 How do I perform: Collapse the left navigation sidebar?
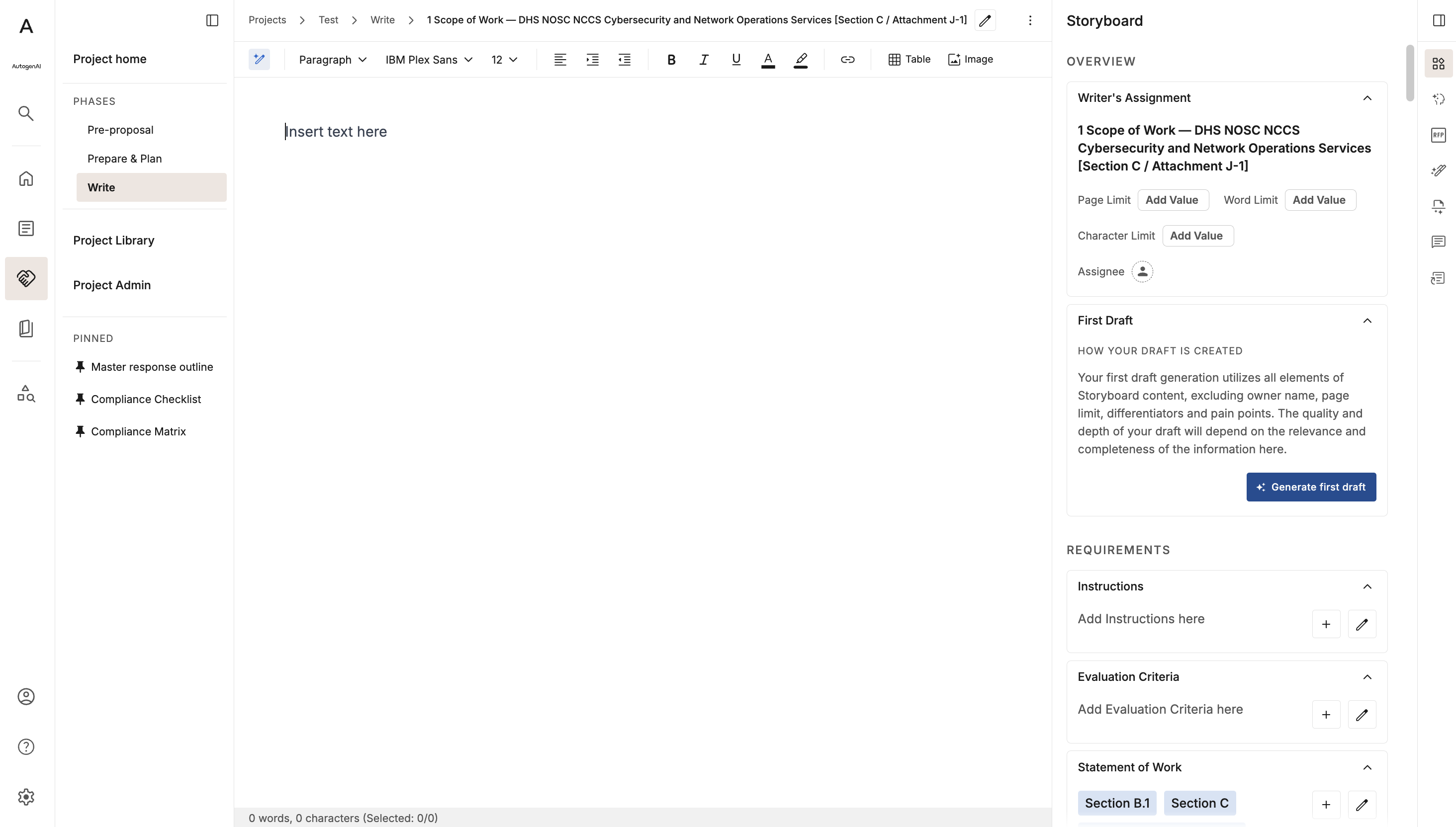pyautogui.click(x=212, y=20)
